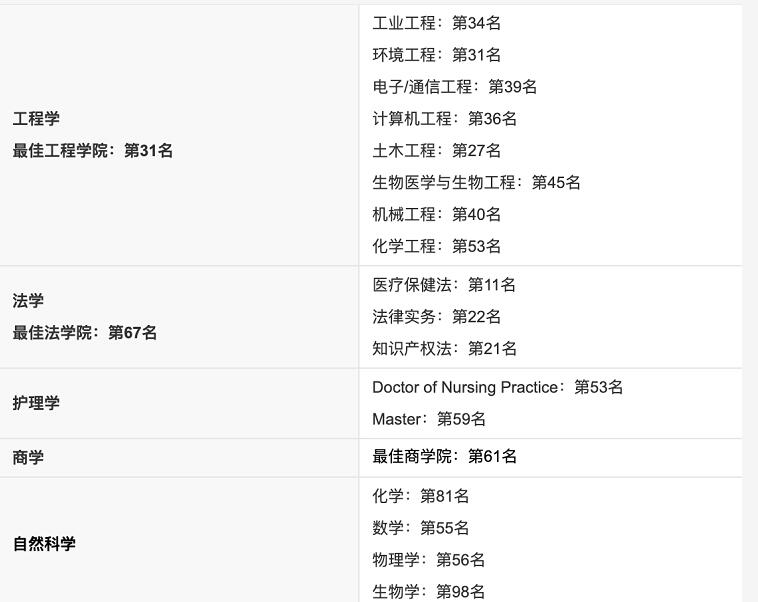This screenshot has height=602, width=758.
Task: Select the 化学工程 rank 53 entry
Action: point(436,246)
